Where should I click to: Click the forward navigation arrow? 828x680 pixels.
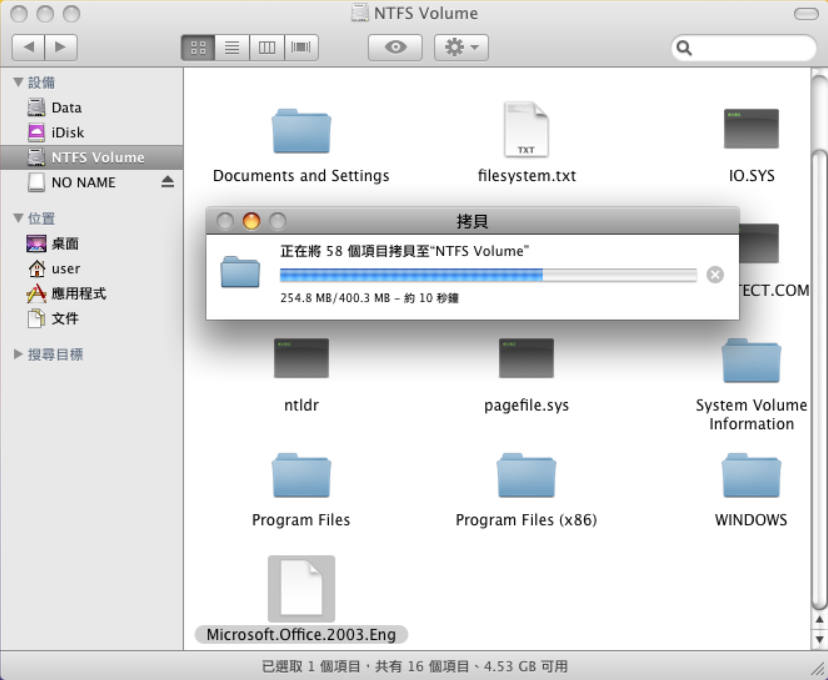(x=58, y=46)
